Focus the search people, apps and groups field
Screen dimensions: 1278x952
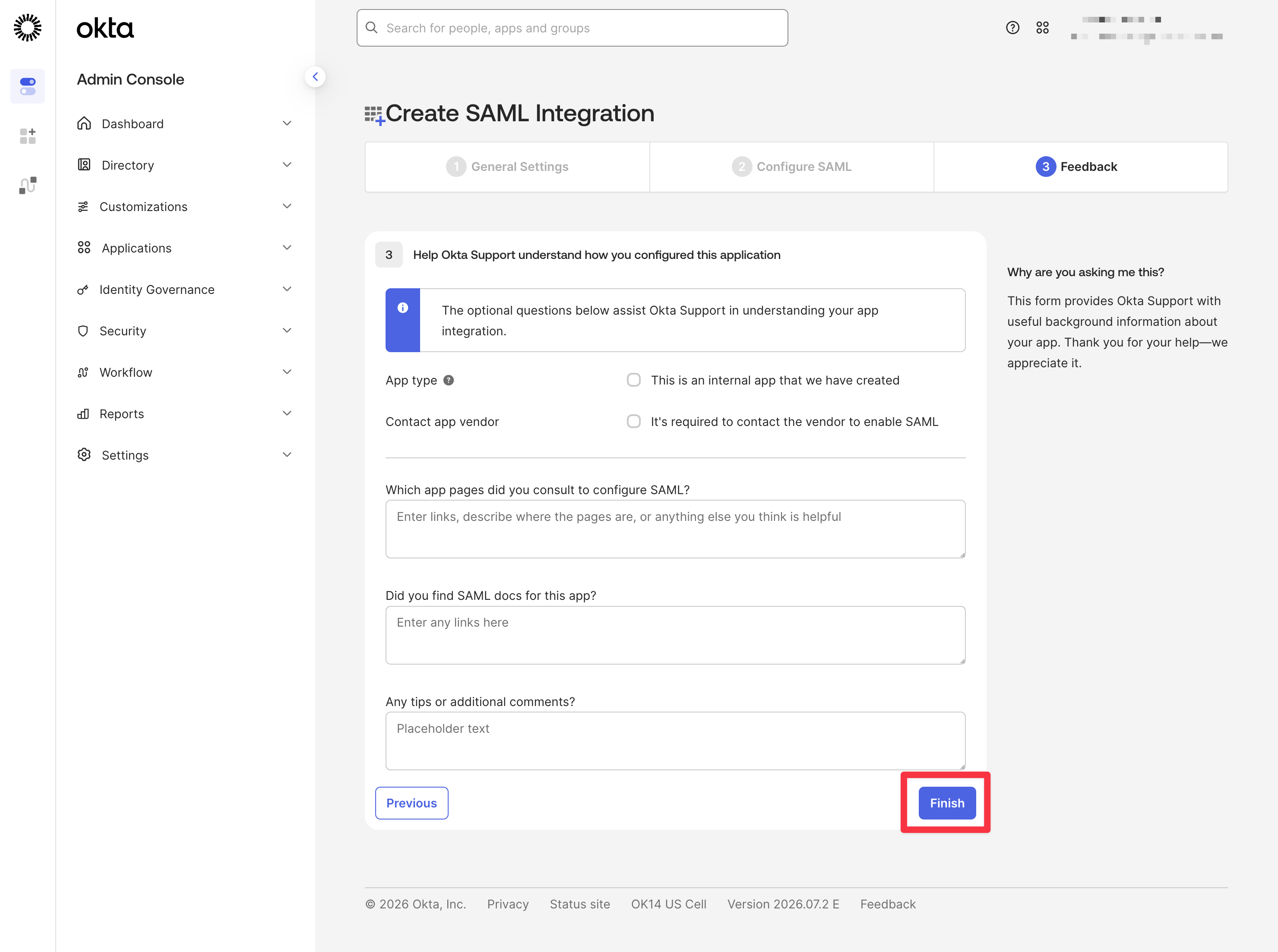572,28
